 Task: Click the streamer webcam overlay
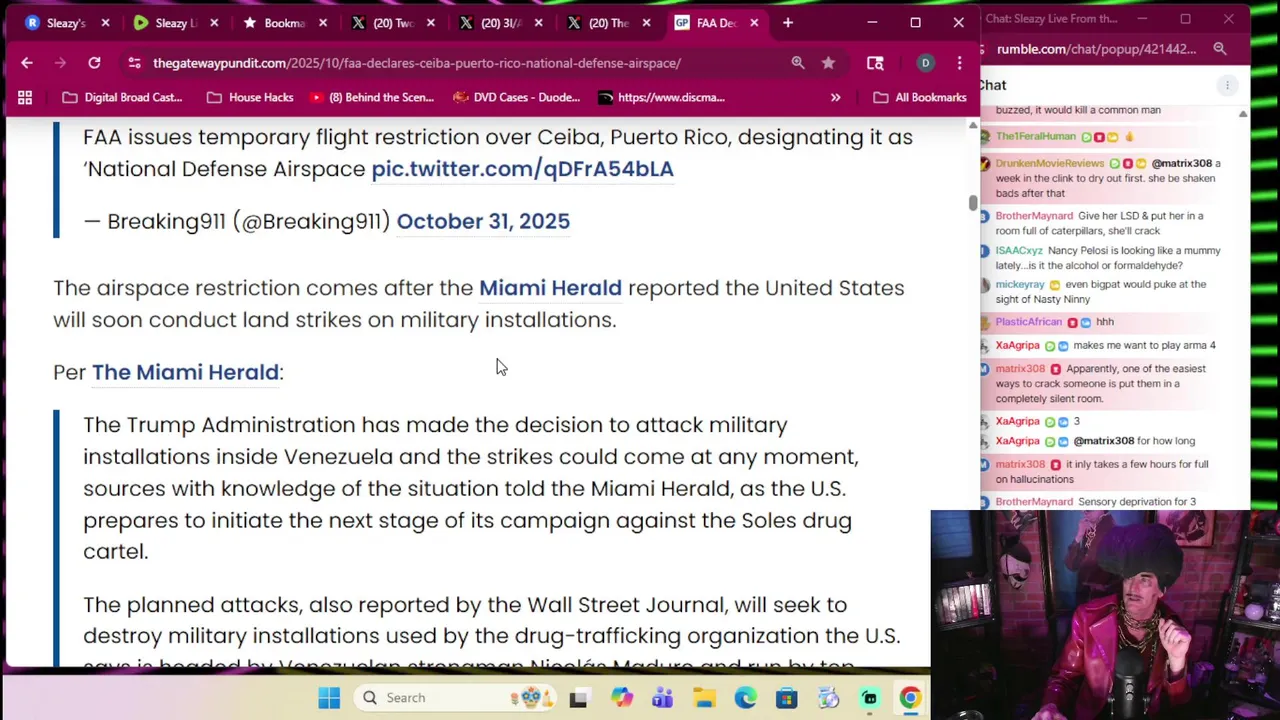[x=1105, y=615]
